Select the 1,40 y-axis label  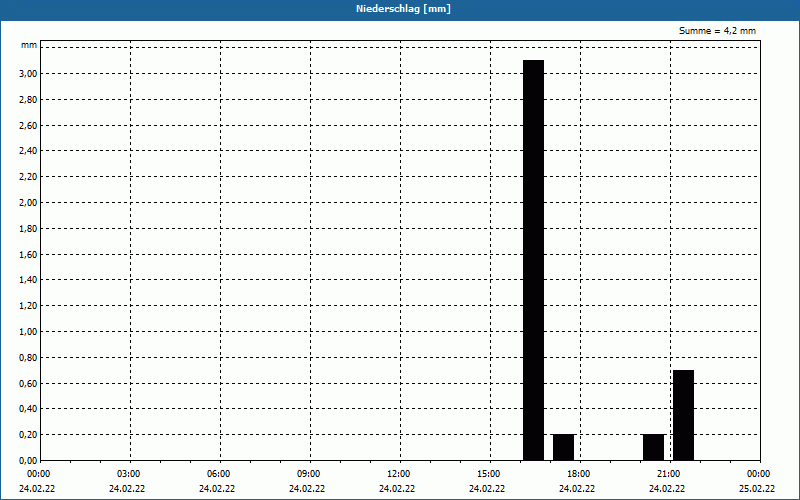[28, 280]
